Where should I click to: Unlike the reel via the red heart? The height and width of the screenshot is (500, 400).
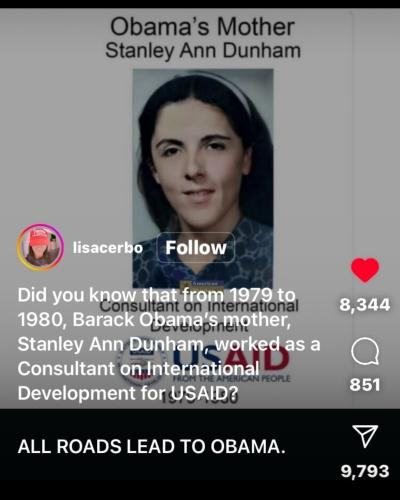pos(365,270)
